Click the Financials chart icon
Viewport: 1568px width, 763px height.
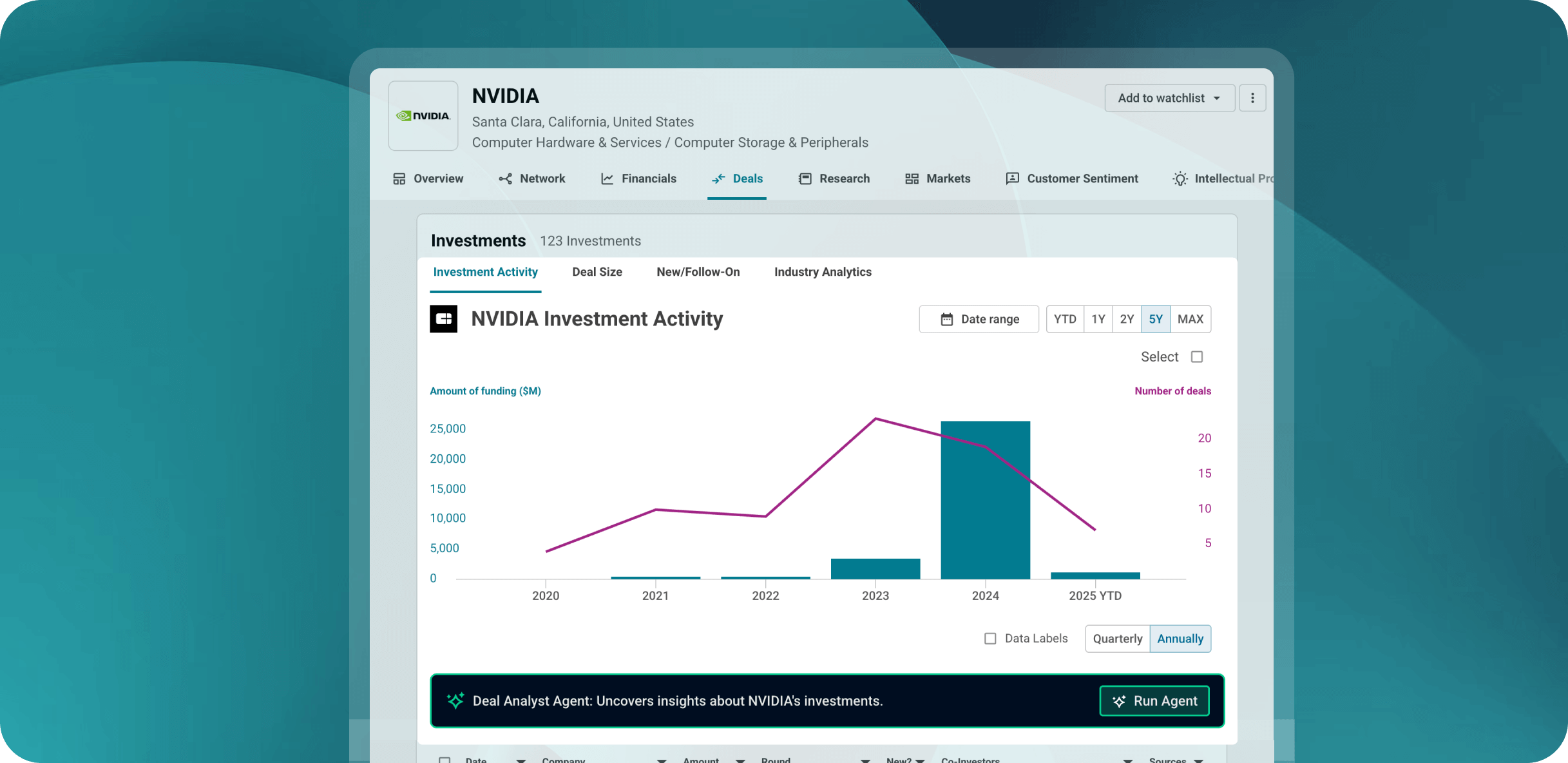pos(607,179)
